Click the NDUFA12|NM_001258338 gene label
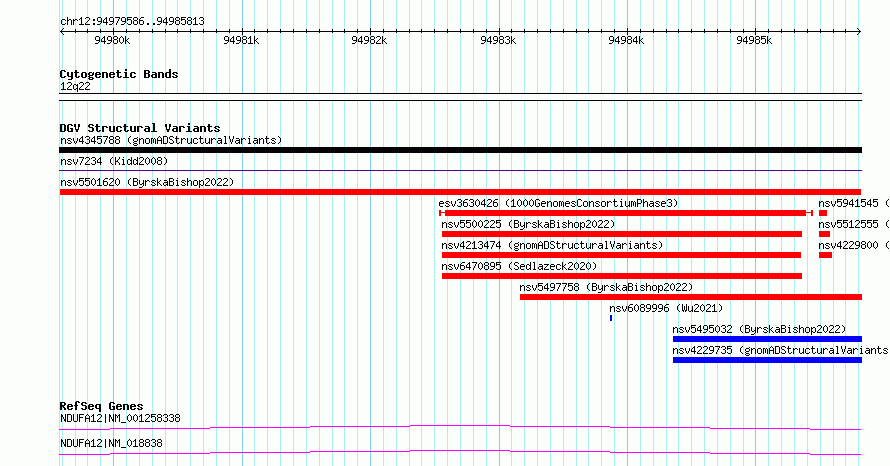The height and width of the screenshot is (466, 890). tap(120, 418)
